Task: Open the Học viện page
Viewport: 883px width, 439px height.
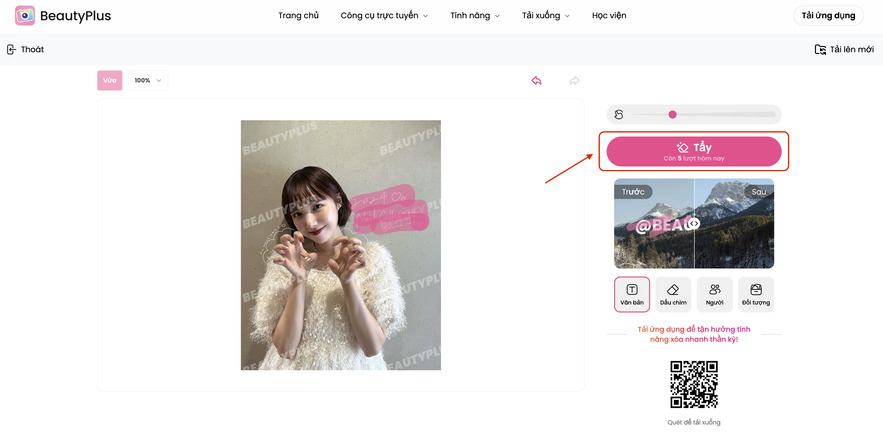Action: click(x=609, y=16)
